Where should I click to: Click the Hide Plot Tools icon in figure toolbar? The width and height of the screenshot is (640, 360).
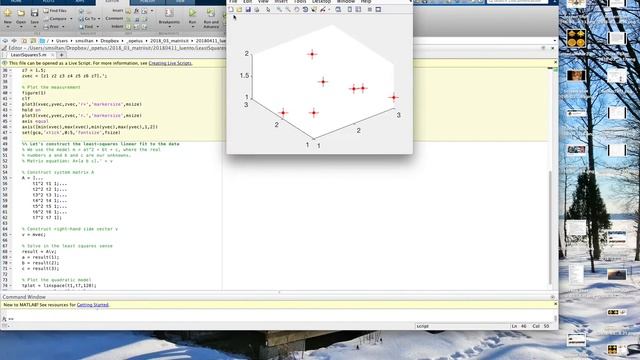coord(369,9)
